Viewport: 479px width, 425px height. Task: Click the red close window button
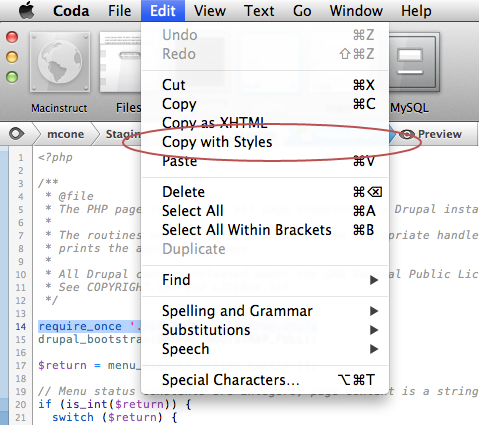(12, 37)
